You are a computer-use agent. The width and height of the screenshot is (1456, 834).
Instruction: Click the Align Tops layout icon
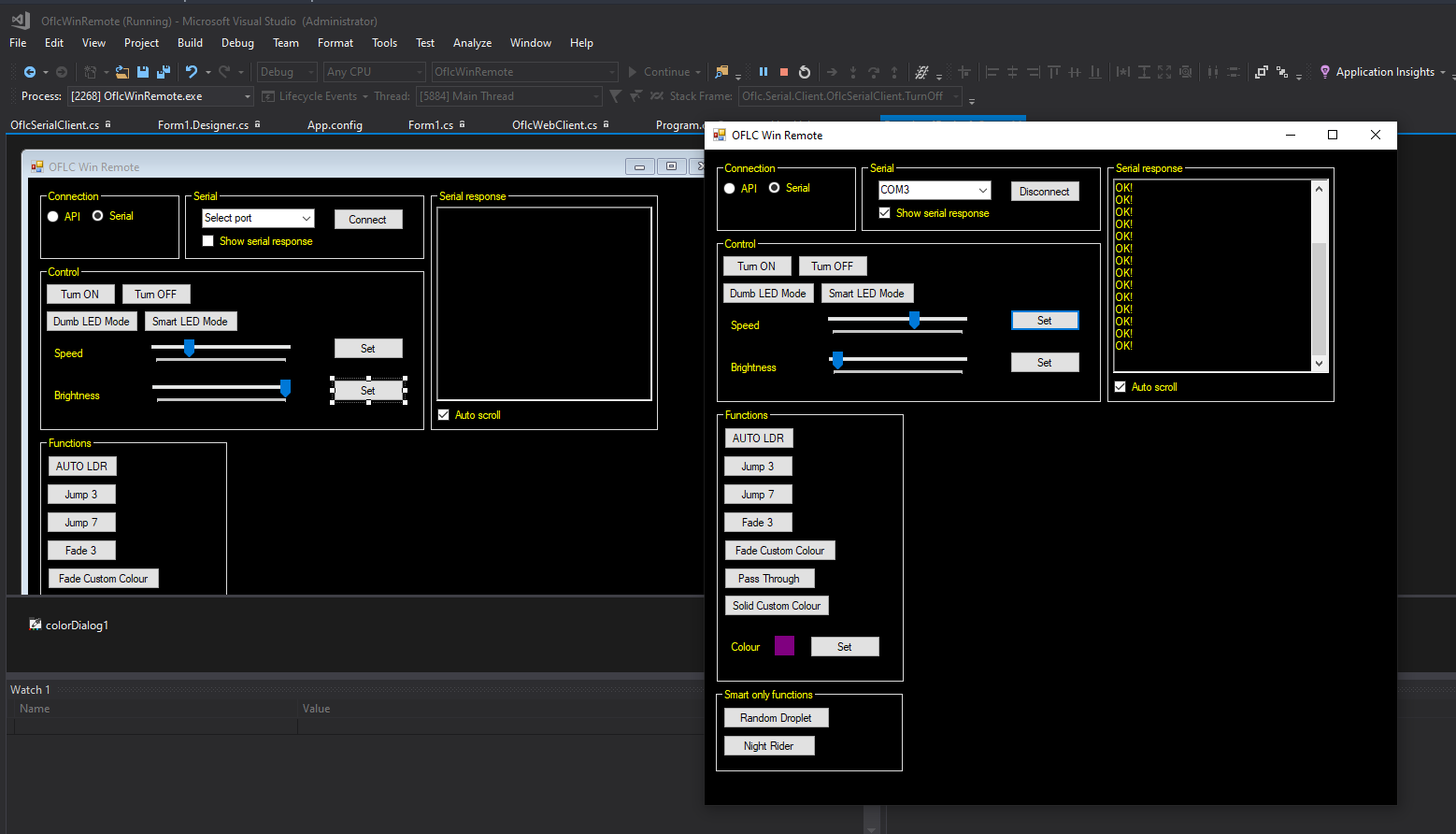click(x=1054, y=72)
